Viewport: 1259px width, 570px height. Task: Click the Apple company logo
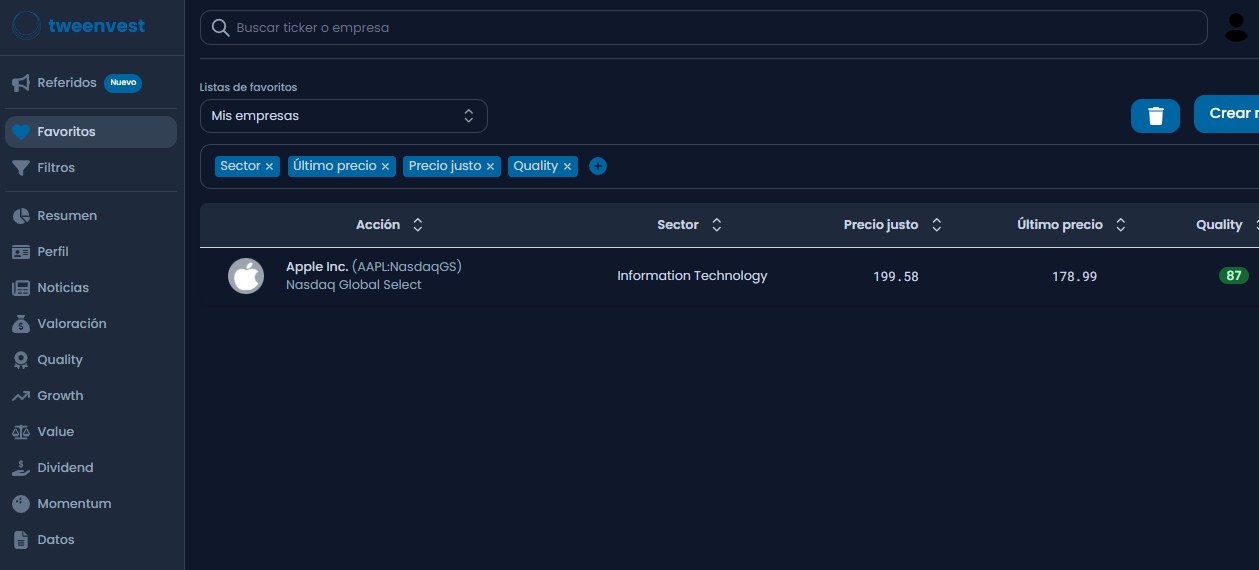[245, 276]
